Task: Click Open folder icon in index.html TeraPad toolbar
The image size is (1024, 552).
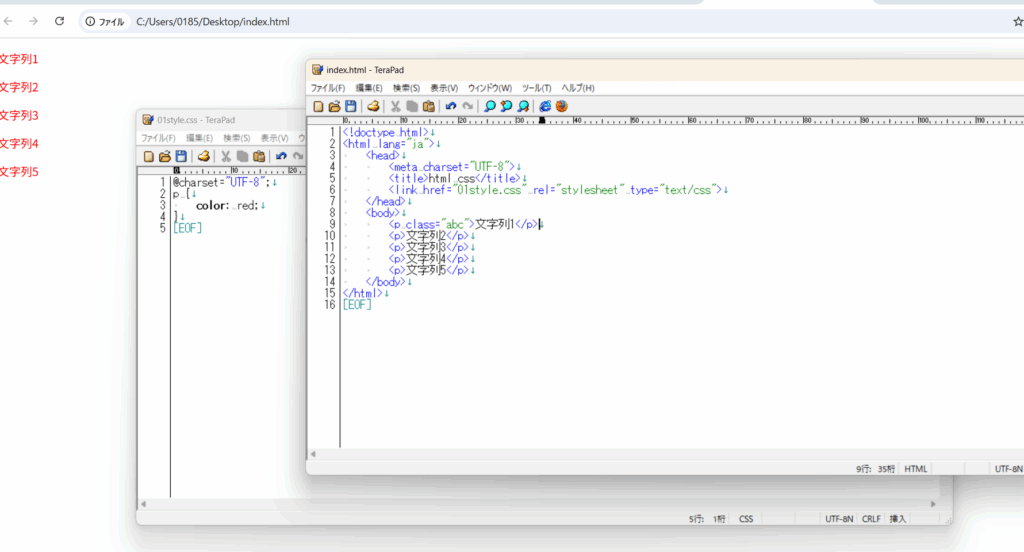Action: 334,105
